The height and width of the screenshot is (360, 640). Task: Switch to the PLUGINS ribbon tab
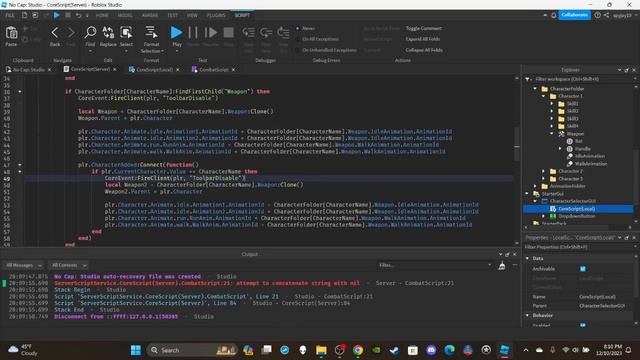[x=216, y=15]
